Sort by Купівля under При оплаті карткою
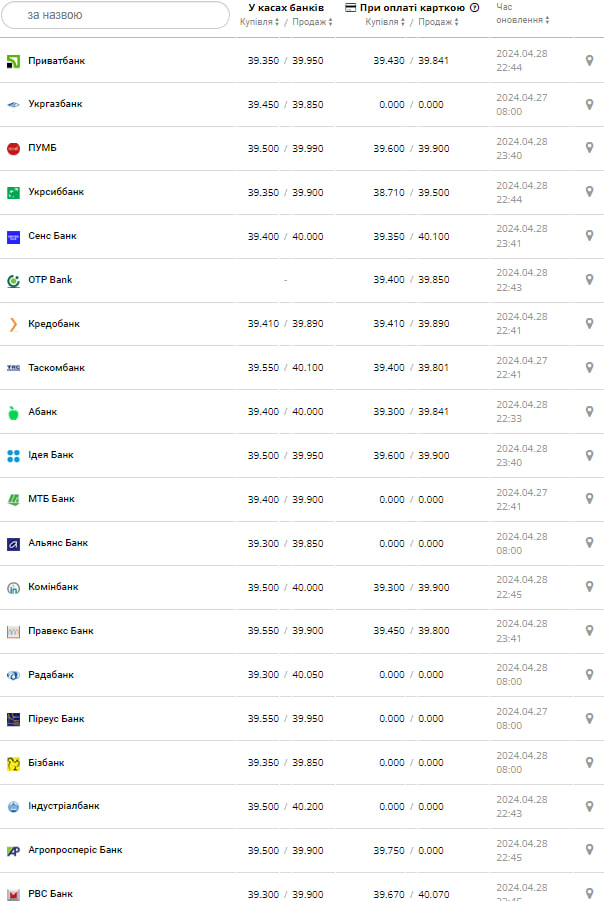This screenshot has width=604, height=901. click(x=386, y=22)
